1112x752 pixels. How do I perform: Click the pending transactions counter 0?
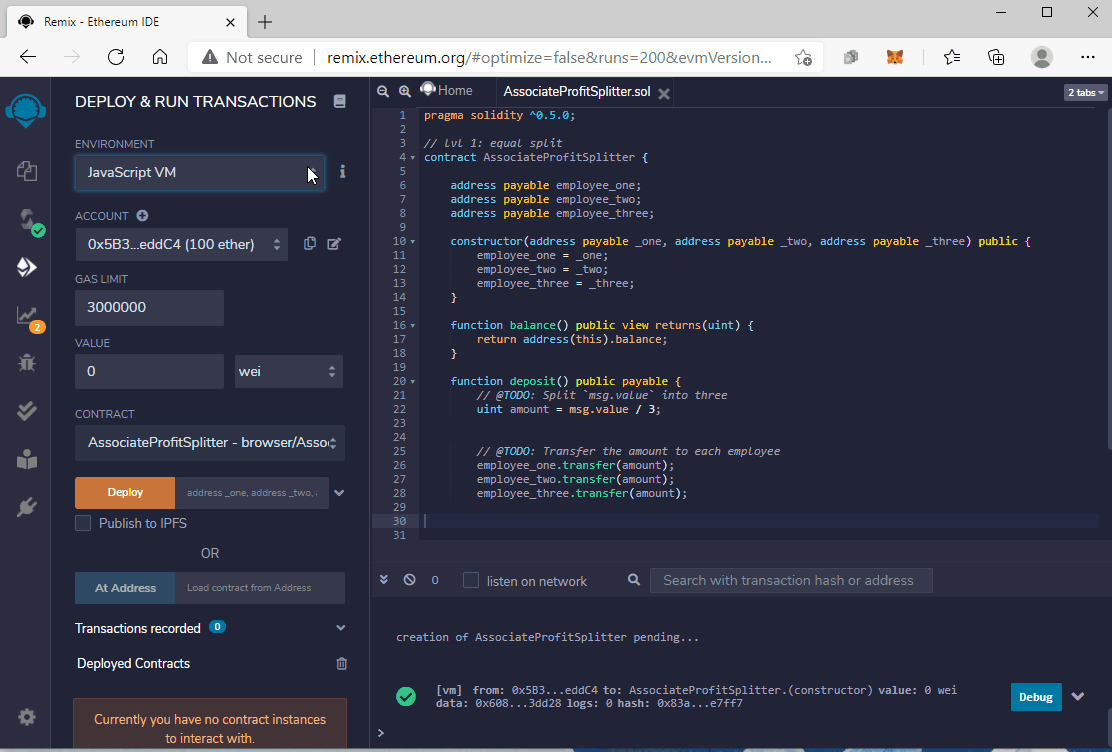coord(435,580)
